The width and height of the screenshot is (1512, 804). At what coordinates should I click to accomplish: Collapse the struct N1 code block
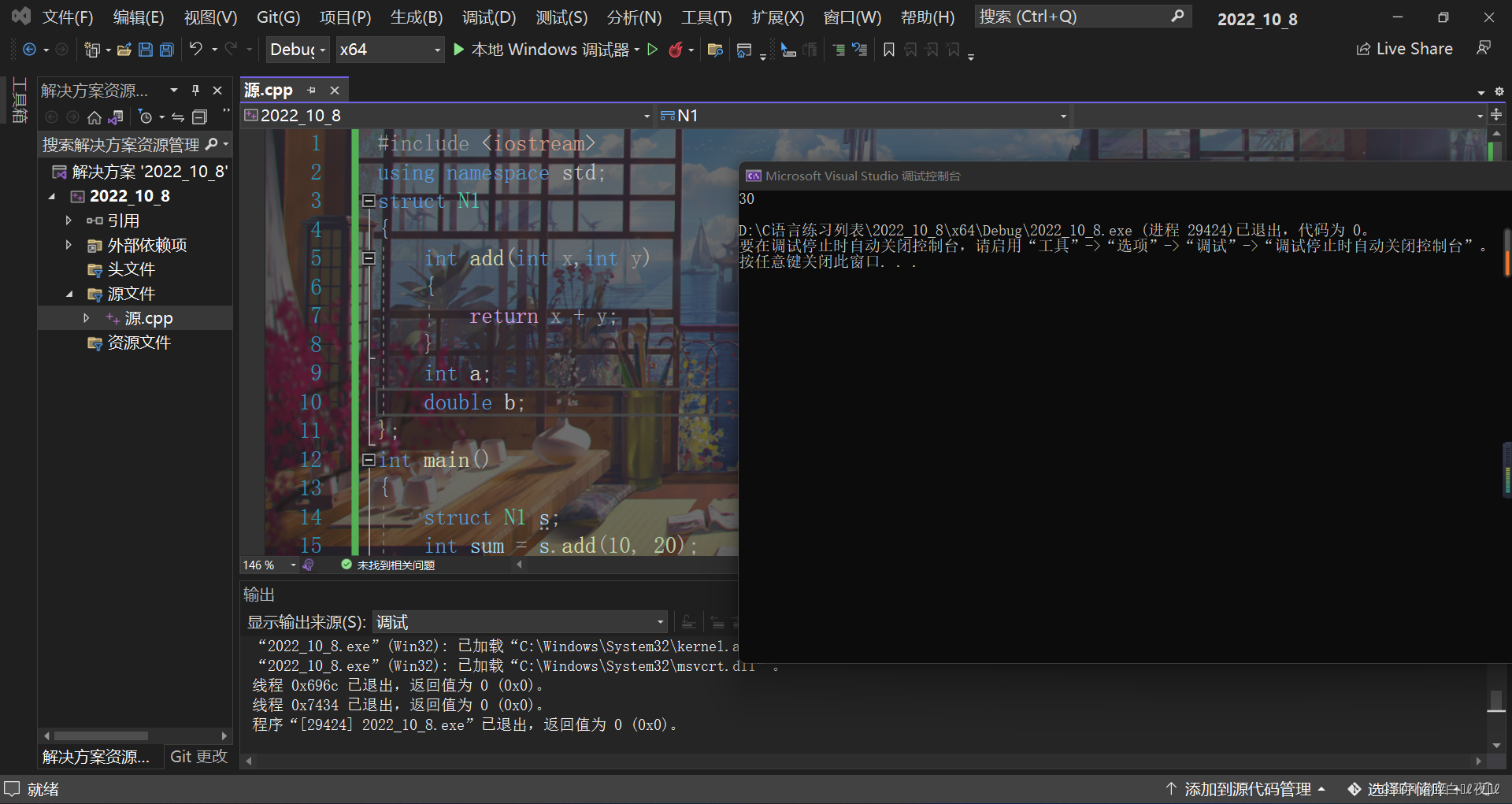(x=368, y=201)
